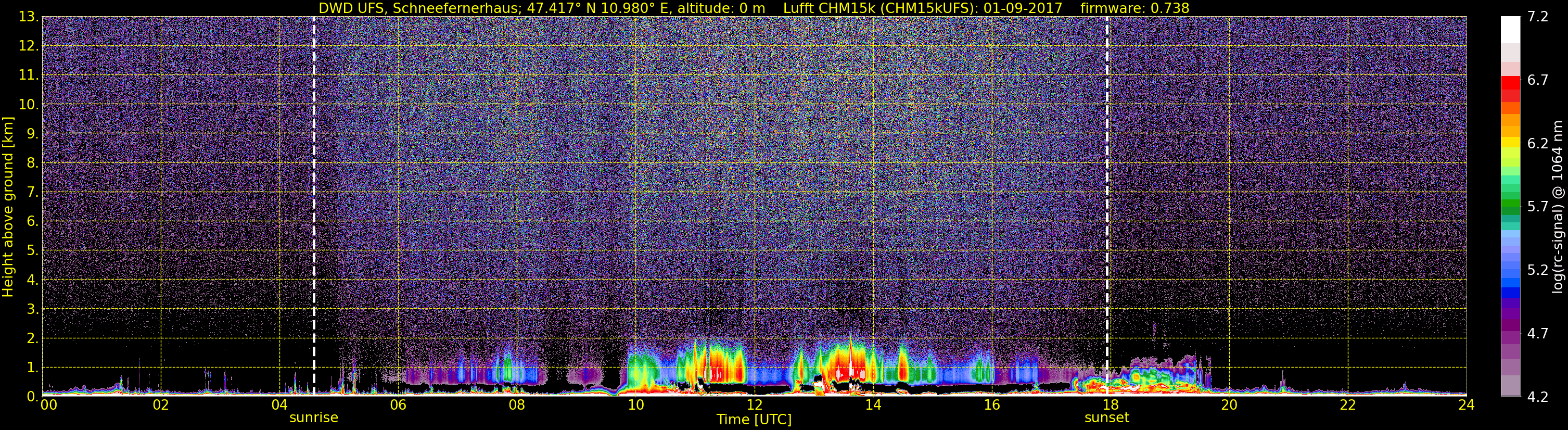Click the time axis tick '04'
The image size is (1568, 430).
coord(279,406)
